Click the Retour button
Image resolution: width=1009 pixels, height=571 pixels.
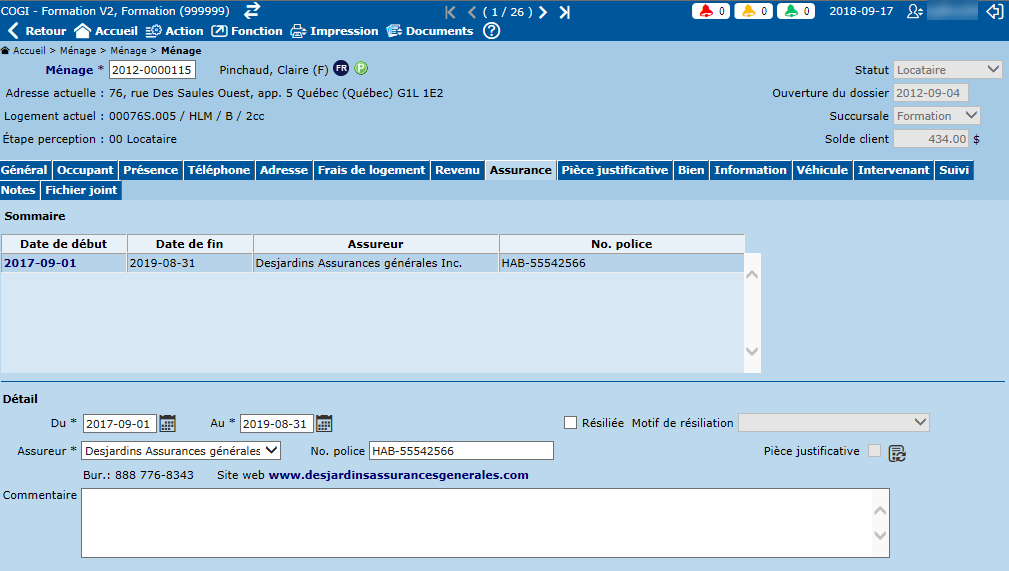[x=37, y=31]
